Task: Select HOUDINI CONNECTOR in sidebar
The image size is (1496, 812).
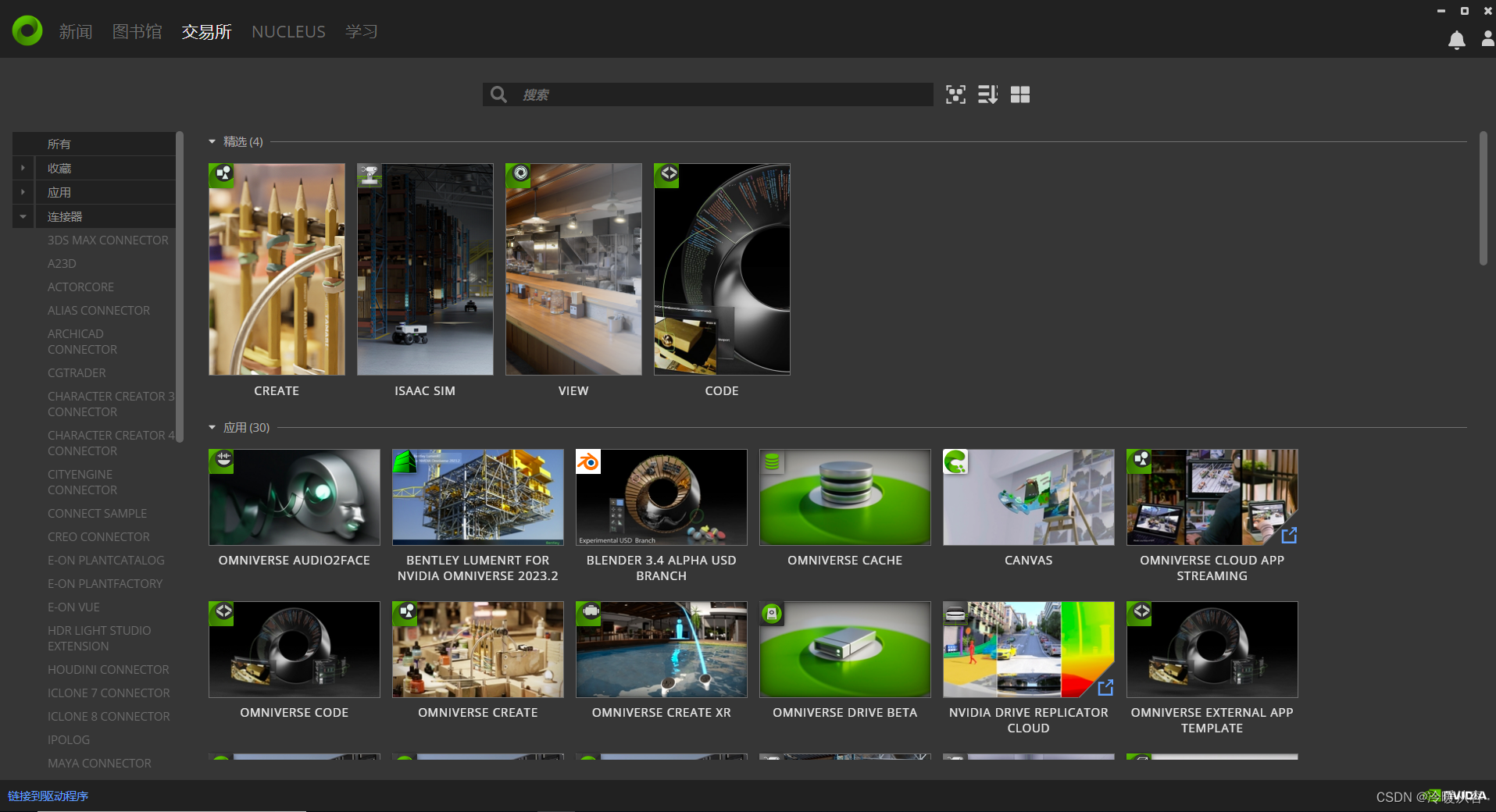Action: (108, 669)
